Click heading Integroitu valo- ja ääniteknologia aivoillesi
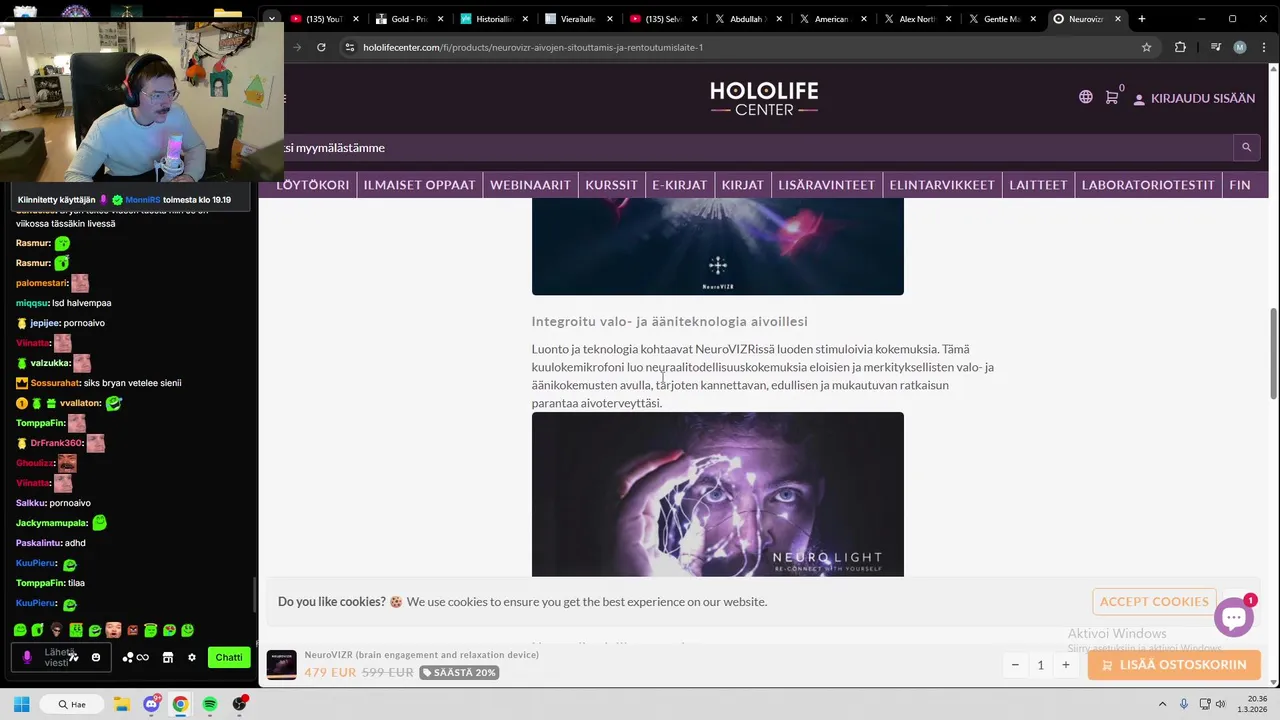This screenshot has height=720, width=1280. click(669, 321)
